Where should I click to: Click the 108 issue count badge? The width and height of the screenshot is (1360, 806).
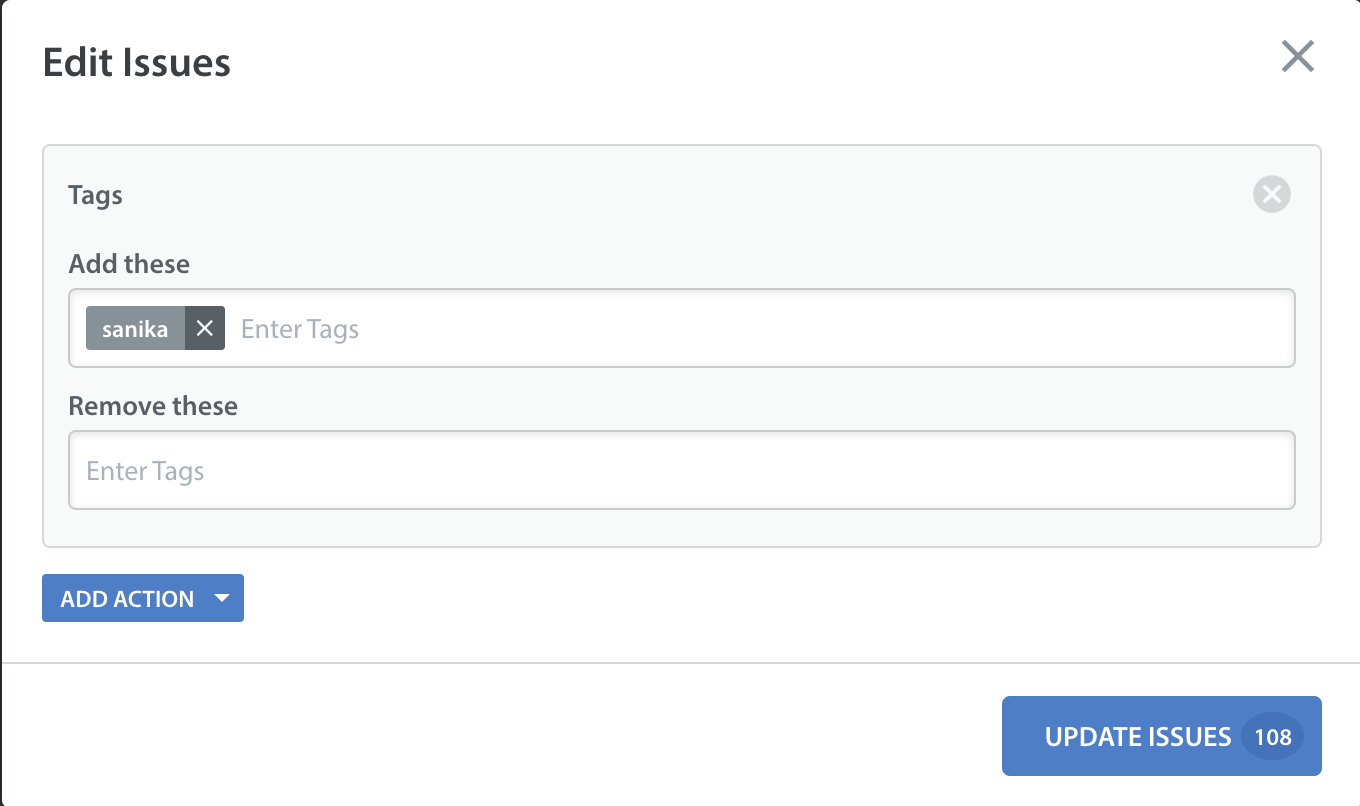pos(1273,737)
